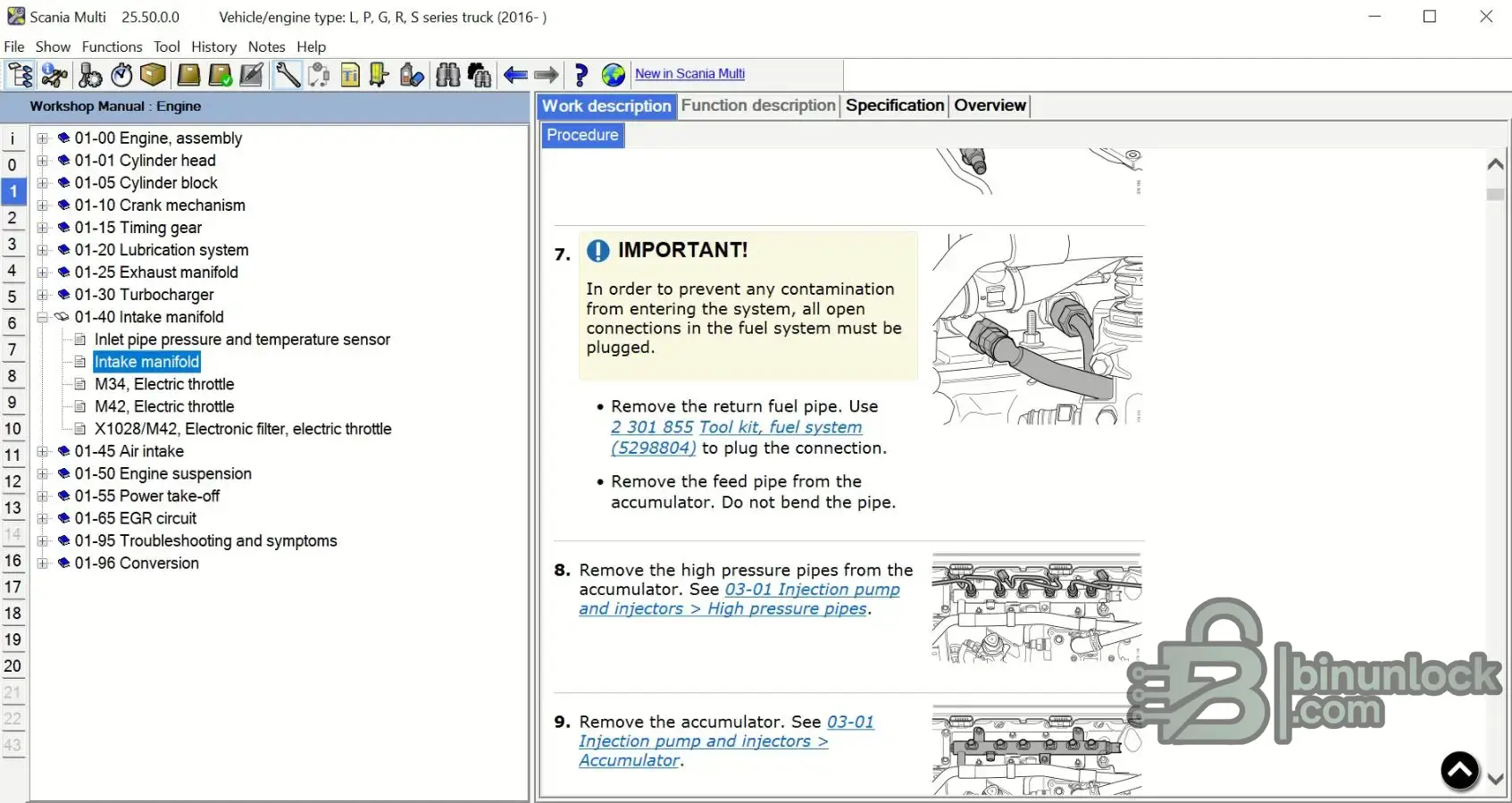Go forward with the grey right arrow
The height and width of the screenshot is (803, 1512).
[547, 75]
